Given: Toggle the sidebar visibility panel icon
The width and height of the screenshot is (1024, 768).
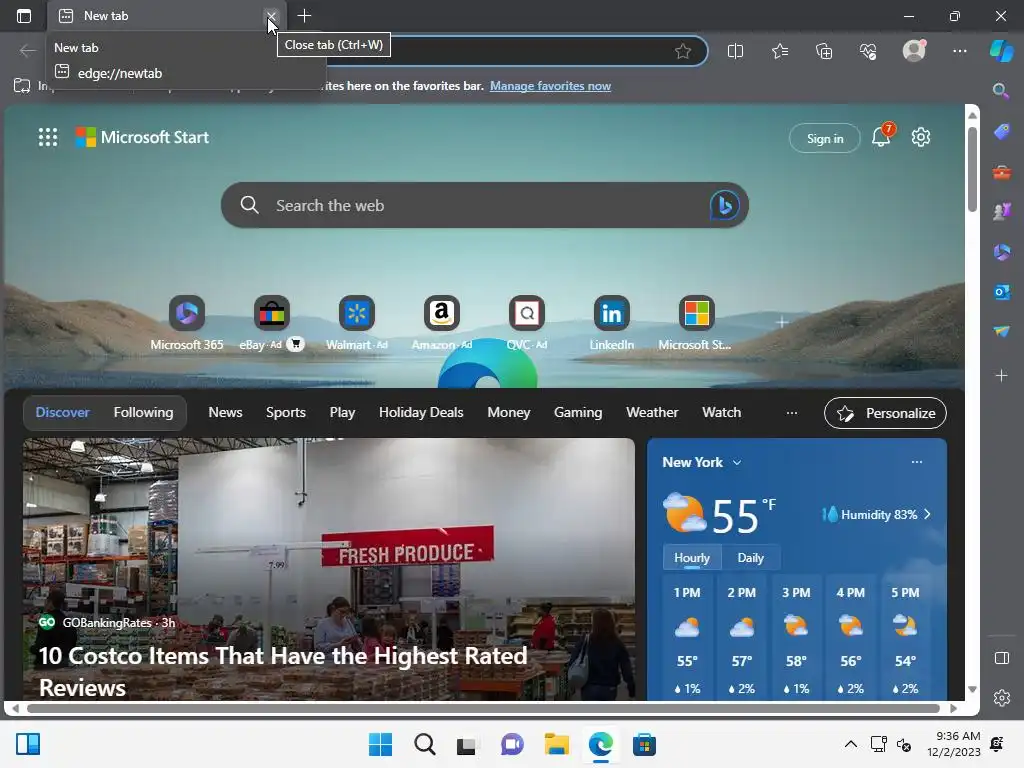Looking at the screenshot, I should [x=1002, y=658].
